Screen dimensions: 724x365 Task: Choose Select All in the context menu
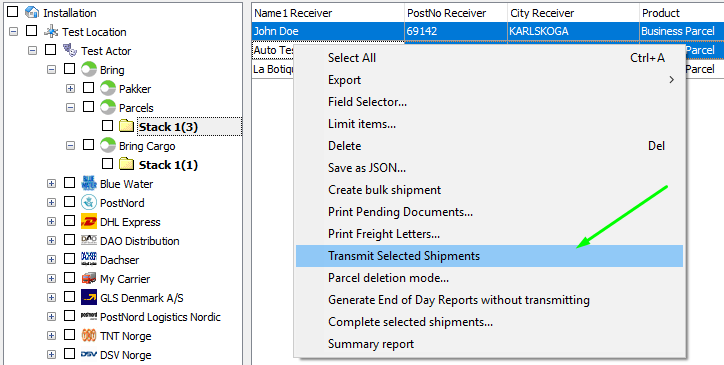489,58
